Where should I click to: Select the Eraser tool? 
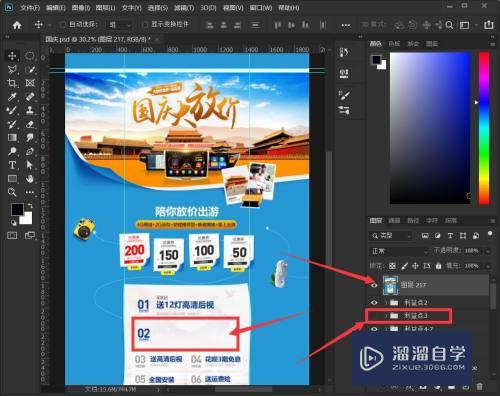(x=30, y=124)
